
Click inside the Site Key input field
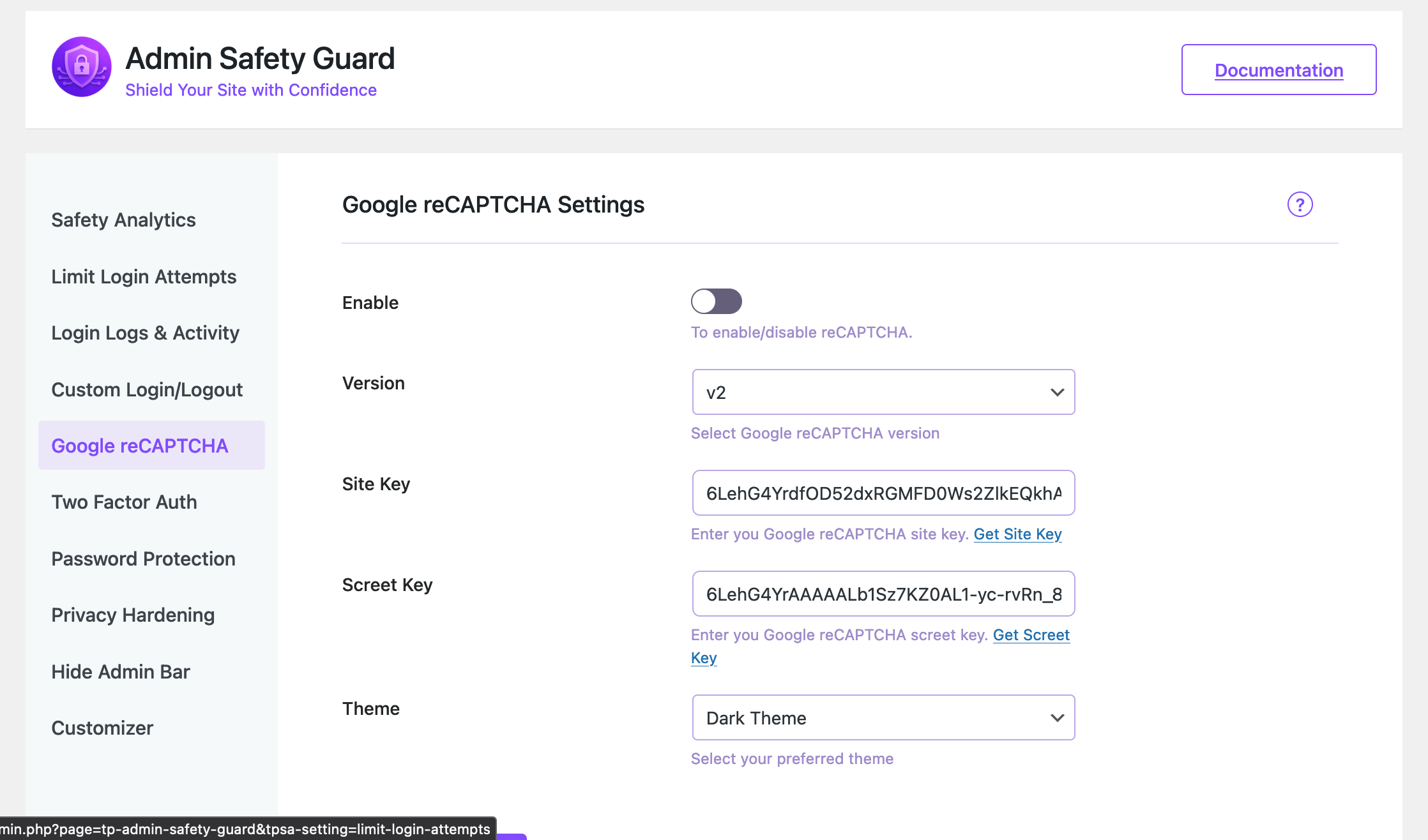pos(883,493)
